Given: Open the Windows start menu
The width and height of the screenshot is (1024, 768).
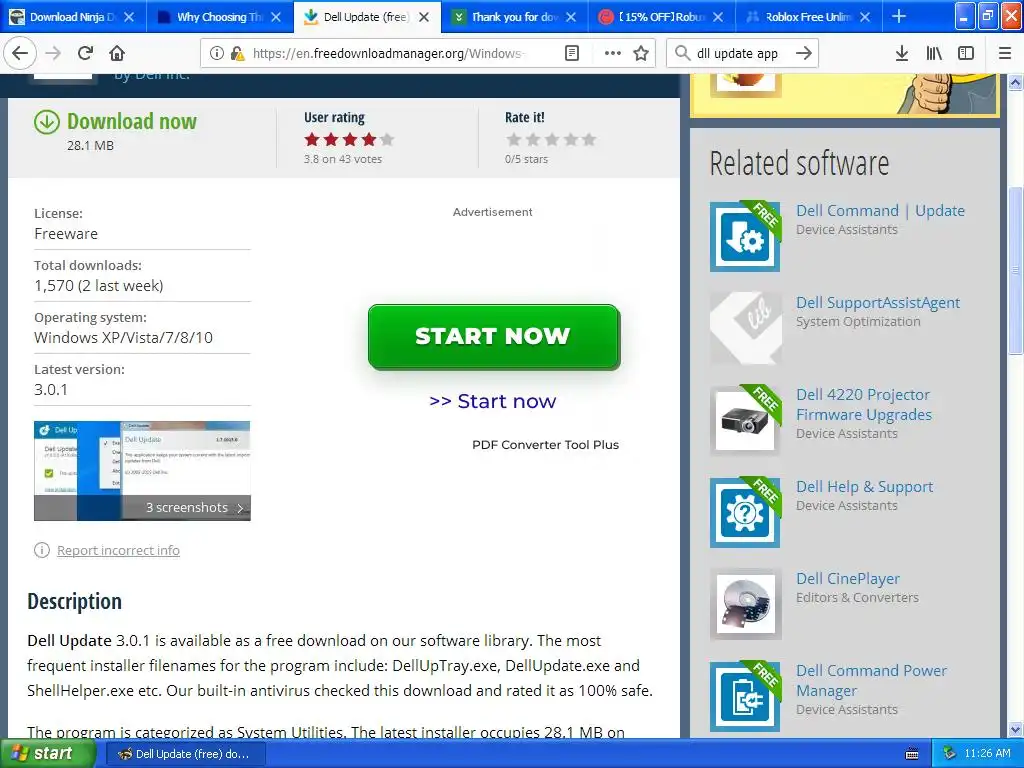Looking at the screenshot, I should coord(47,754).
